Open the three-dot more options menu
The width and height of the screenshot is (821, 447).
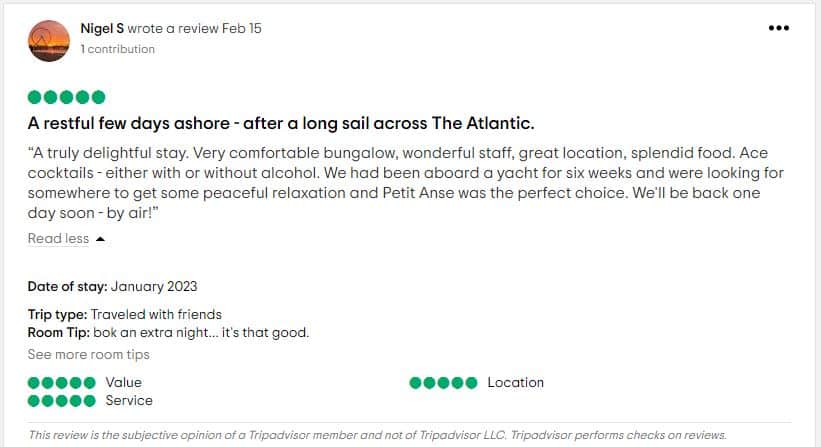pos(779,28)
